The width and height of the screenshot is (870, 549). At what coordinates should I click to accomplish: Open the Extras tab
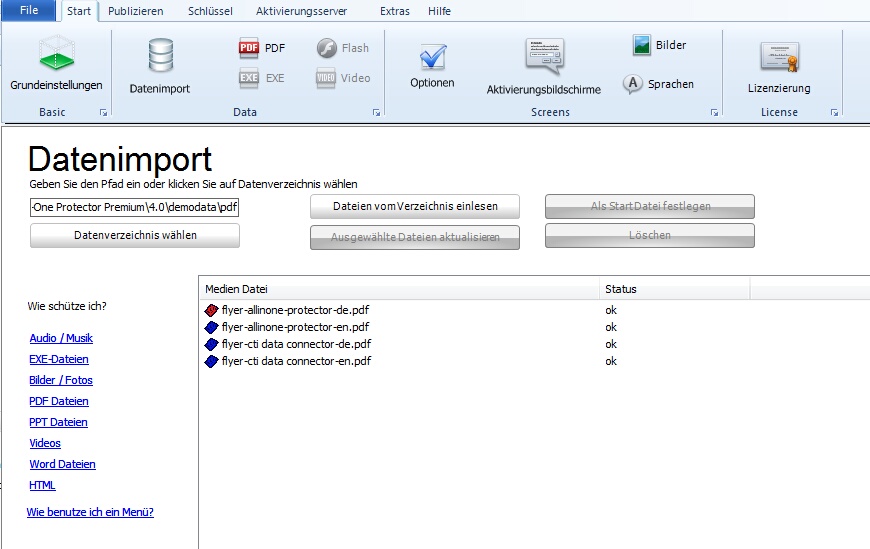tap(395, 11)
